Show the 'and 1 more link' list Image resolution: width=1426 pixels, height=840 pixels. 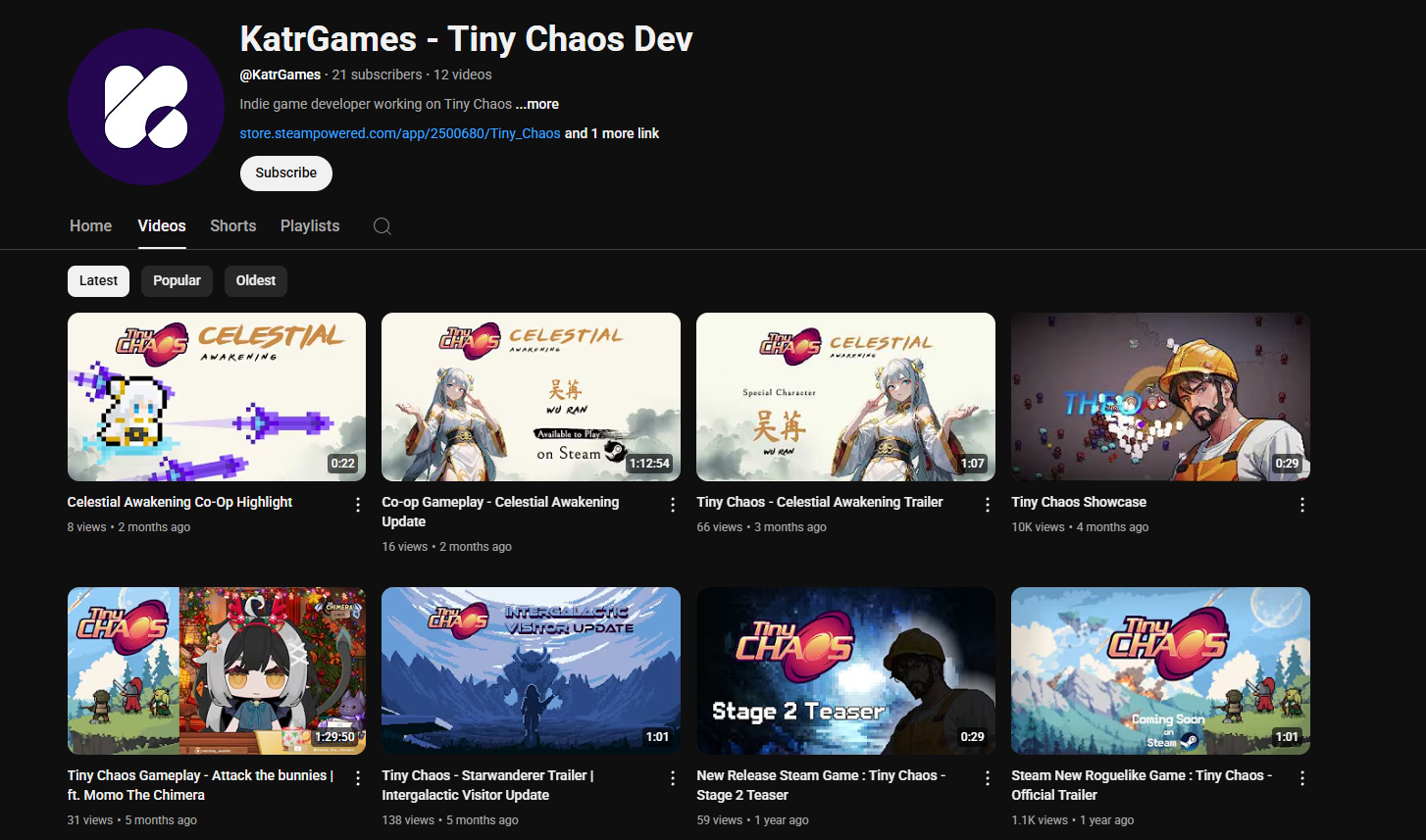[612, 133]
